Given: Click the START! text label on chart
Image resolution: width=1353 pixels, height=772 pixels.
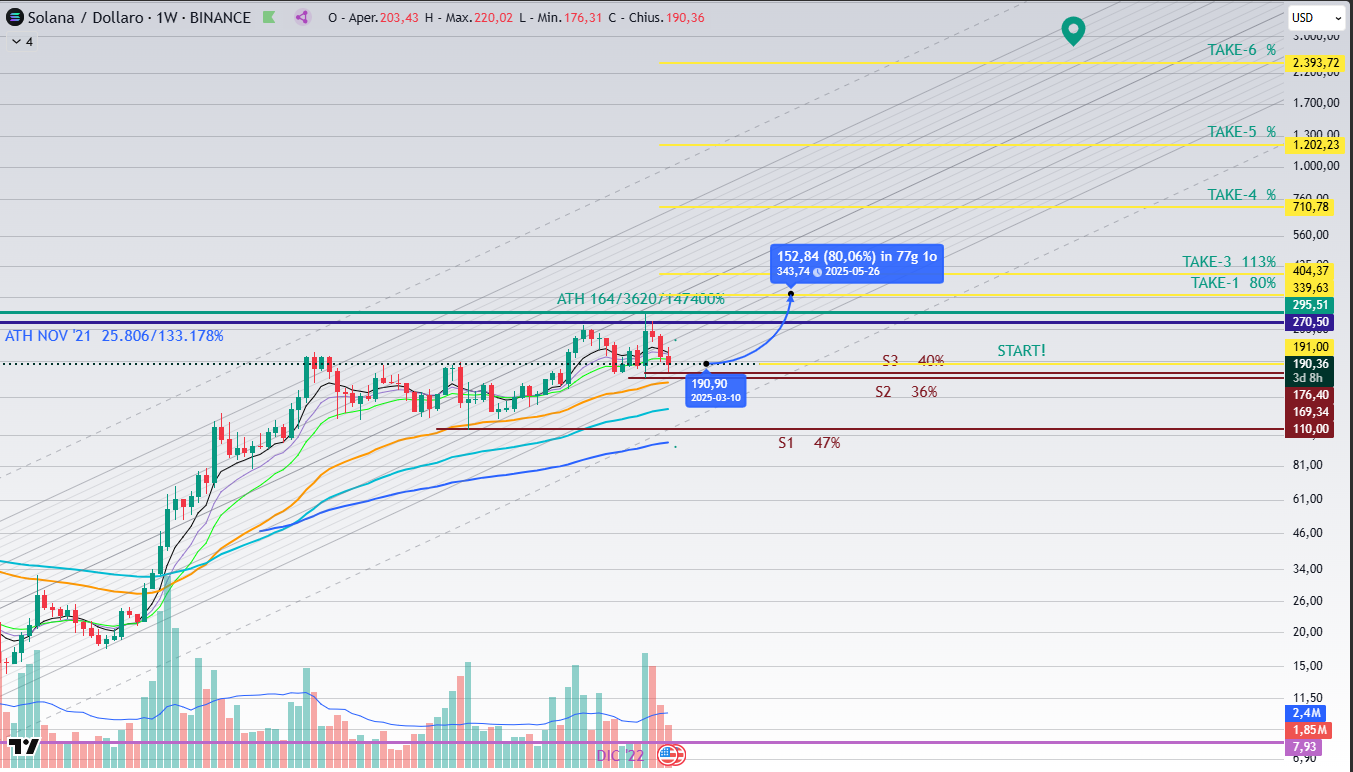Looking at the screenshot, I should coord(1021,351).
